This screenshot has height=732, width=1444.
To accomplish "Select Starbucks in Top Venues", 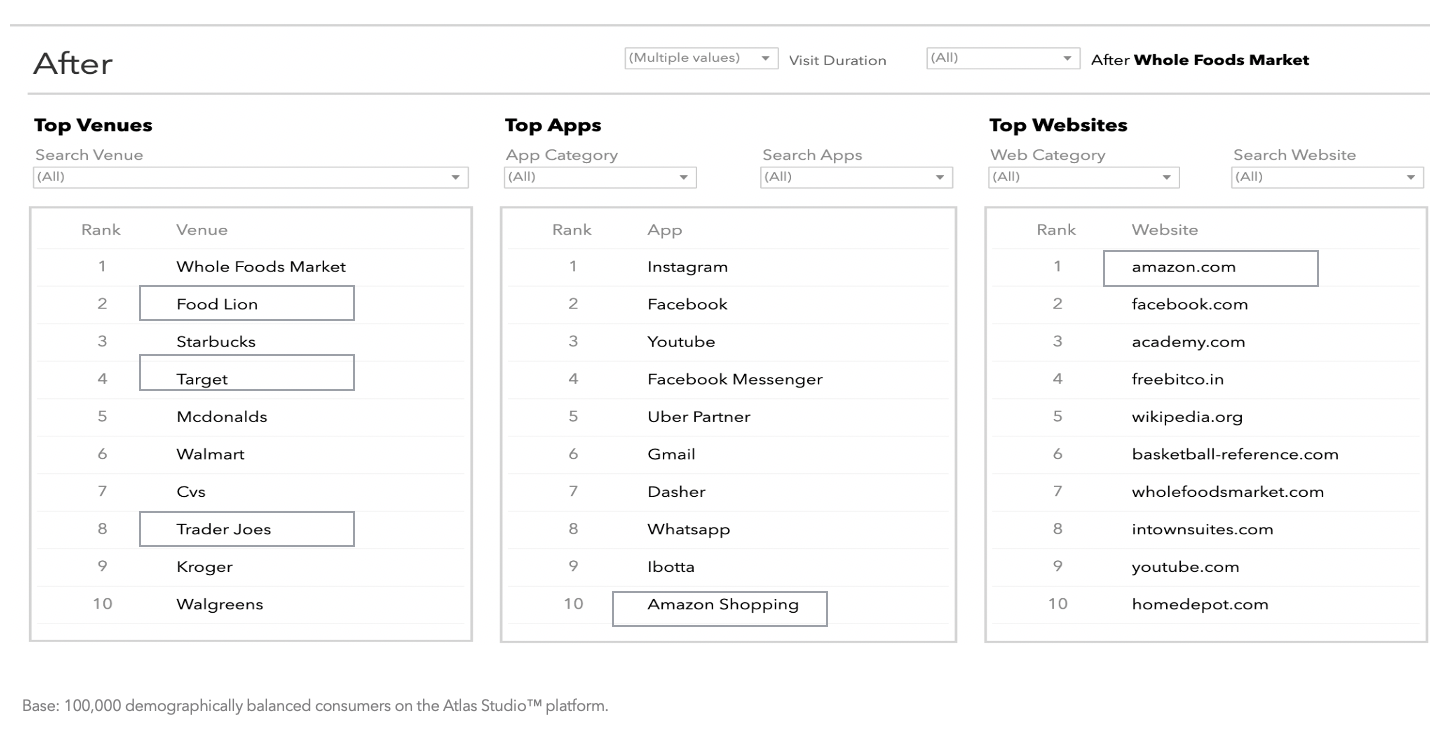I will [216, 342].
